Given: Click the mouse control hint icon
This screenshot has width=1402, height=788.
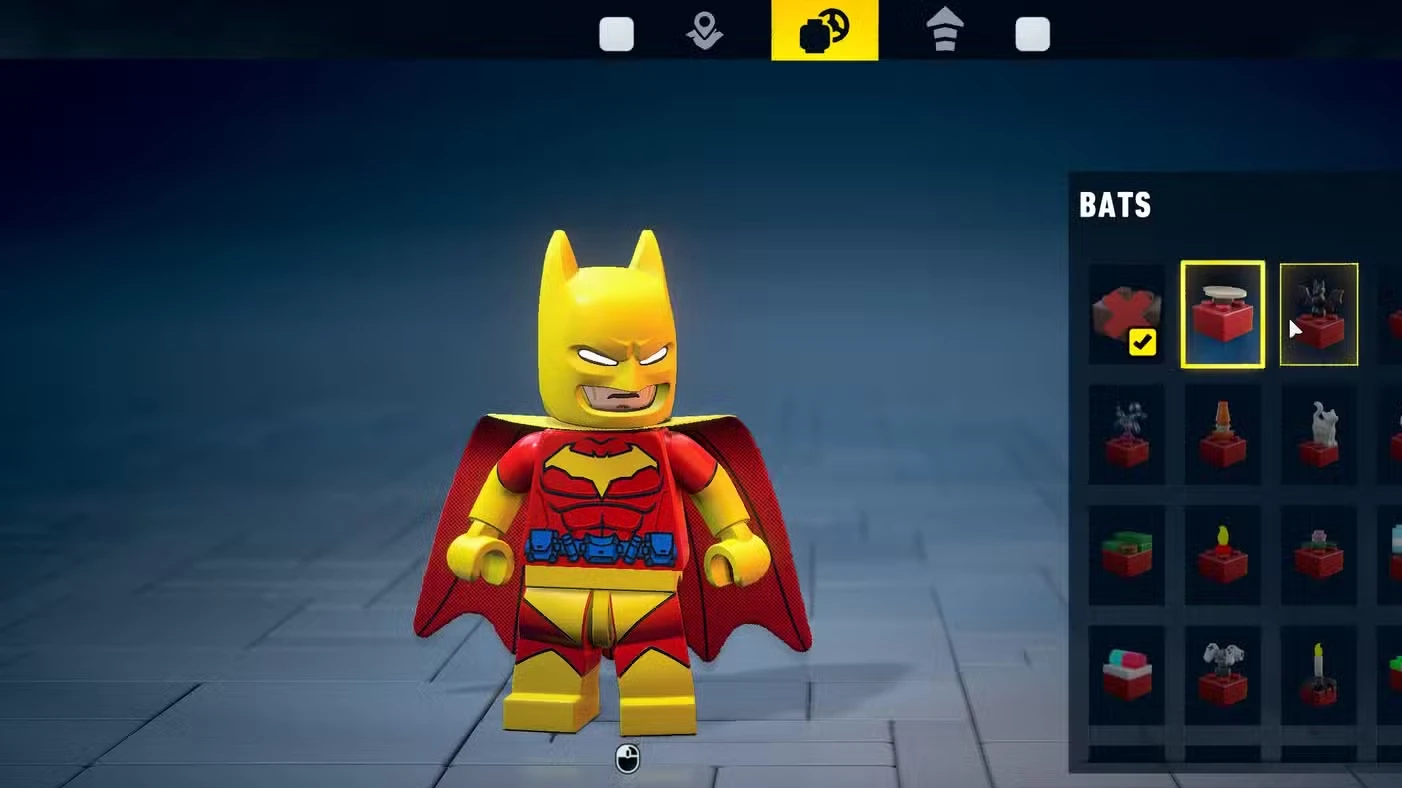Looking at the screenshot, I should (x=627, y=759).
